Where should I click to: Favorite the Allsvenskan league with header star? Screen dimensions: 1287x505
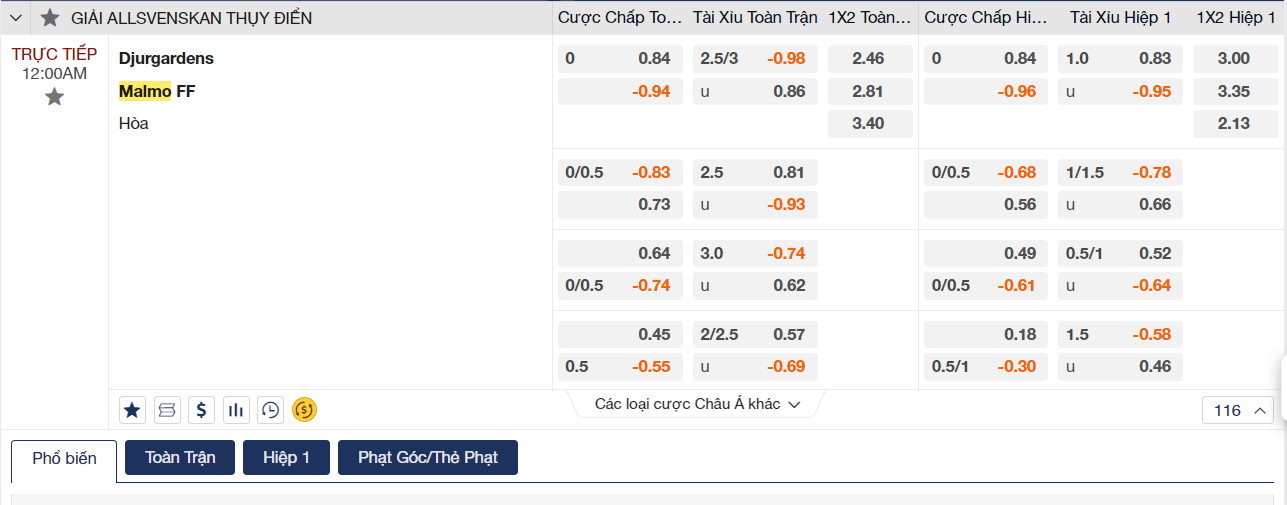pyautogui.click(x=50, y=18)
